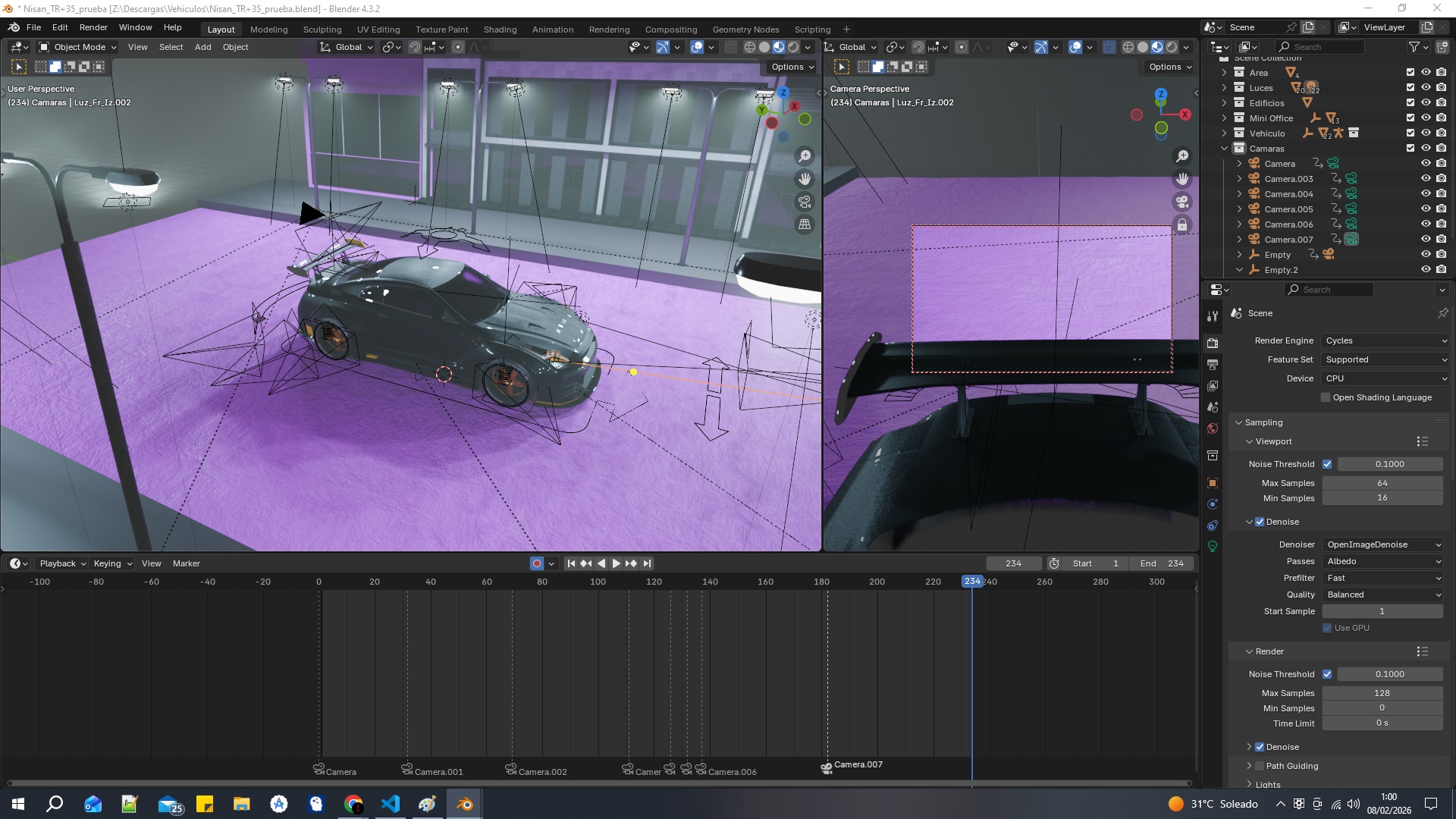The height and width of the screenshot is (819, 1456).
Task: Click the Options button in left viewport
Action: coord(792,67)
